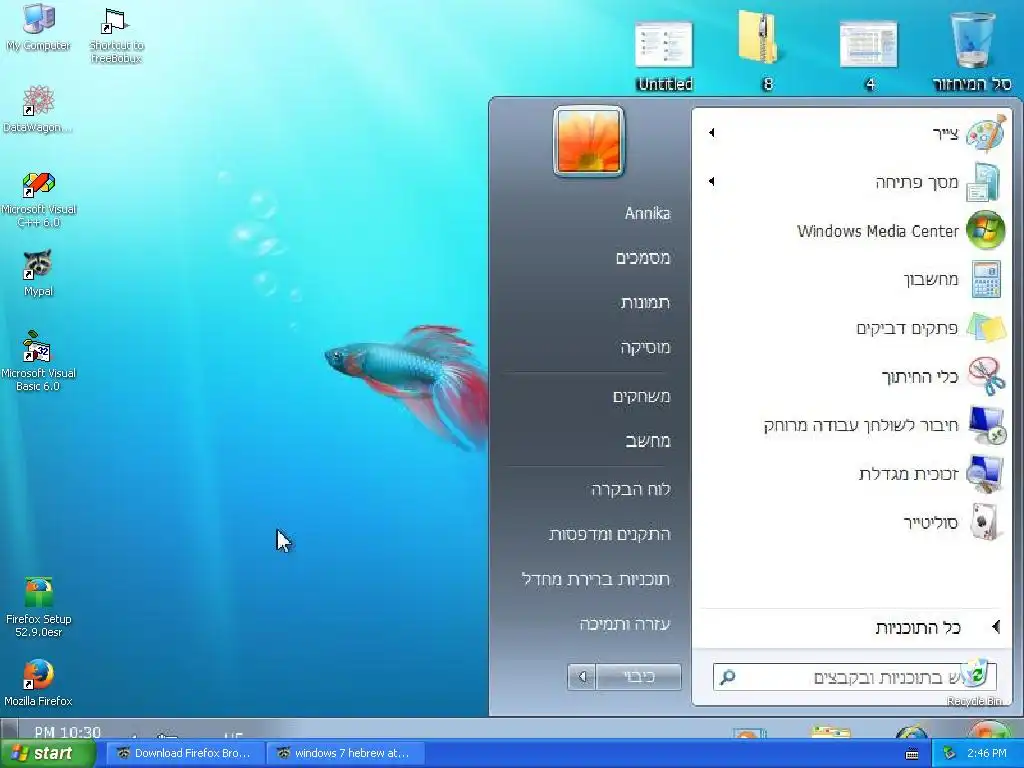Click the מחשבון calculator icon
Image resolution: width=1024 pixels, height=768 pixels.
[985, 279]
